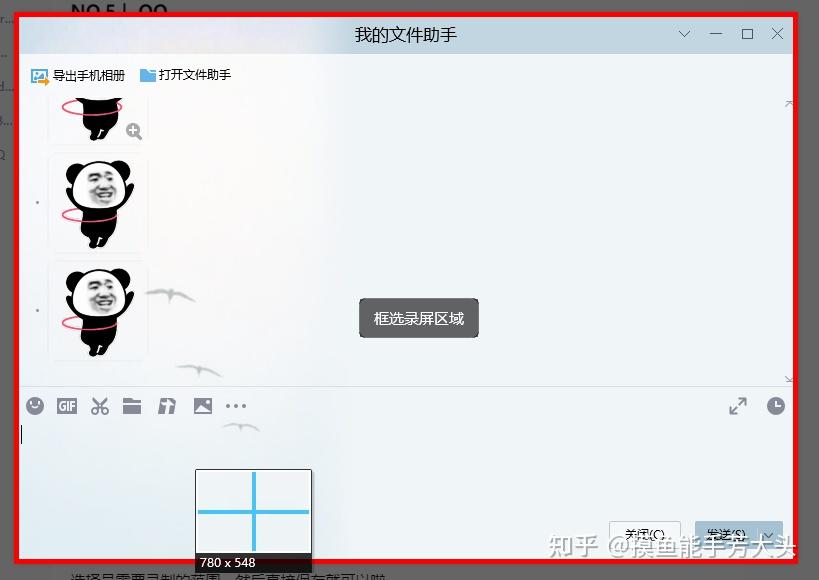Open the GIF sticker panel

tap(67, 406)
